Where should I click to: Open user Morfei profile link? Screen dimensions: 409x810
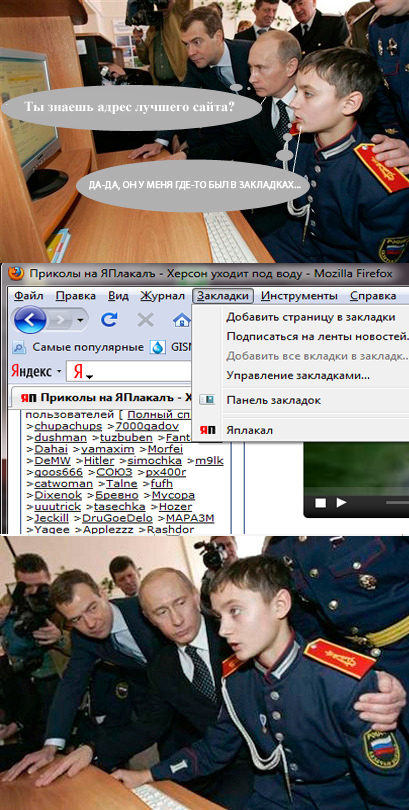pyautogui.click(x=165, y=449)
